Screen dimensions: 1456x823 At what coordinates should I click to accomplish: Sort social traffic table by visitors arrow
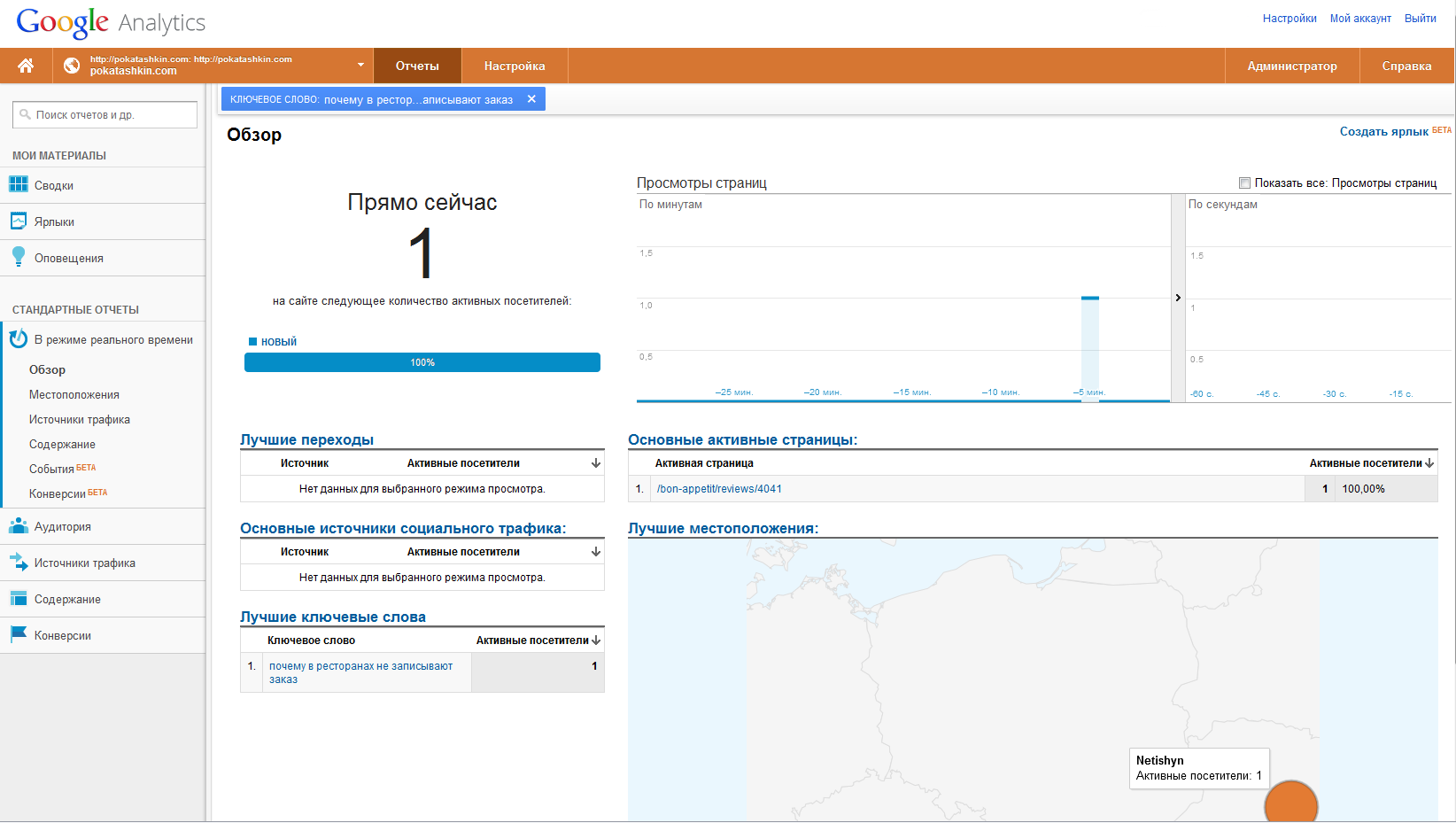point(596,551)
